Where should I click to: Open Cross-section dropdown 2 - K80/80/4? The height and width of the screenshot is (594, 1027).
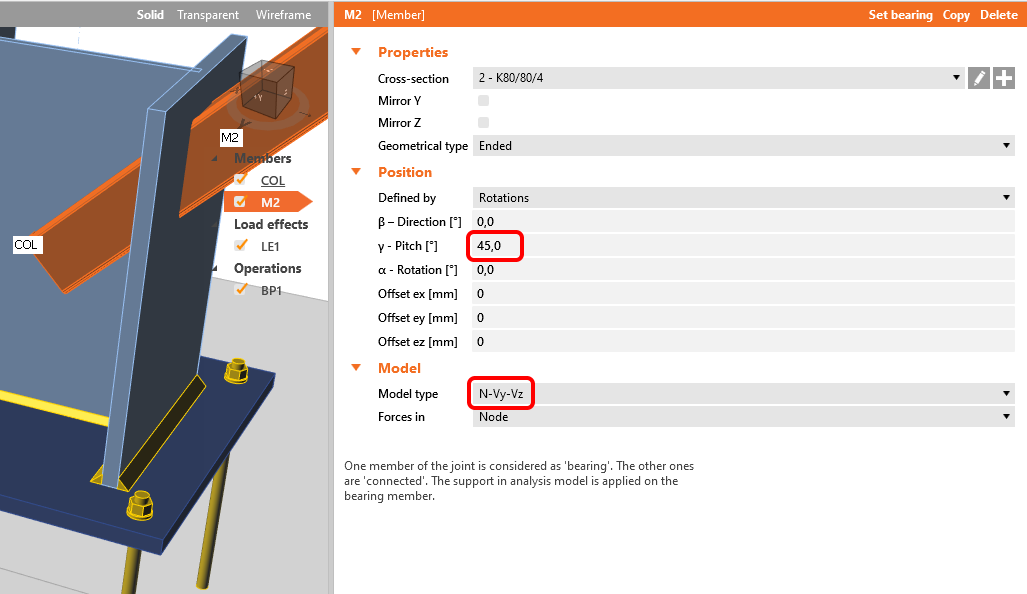(718, 78)
